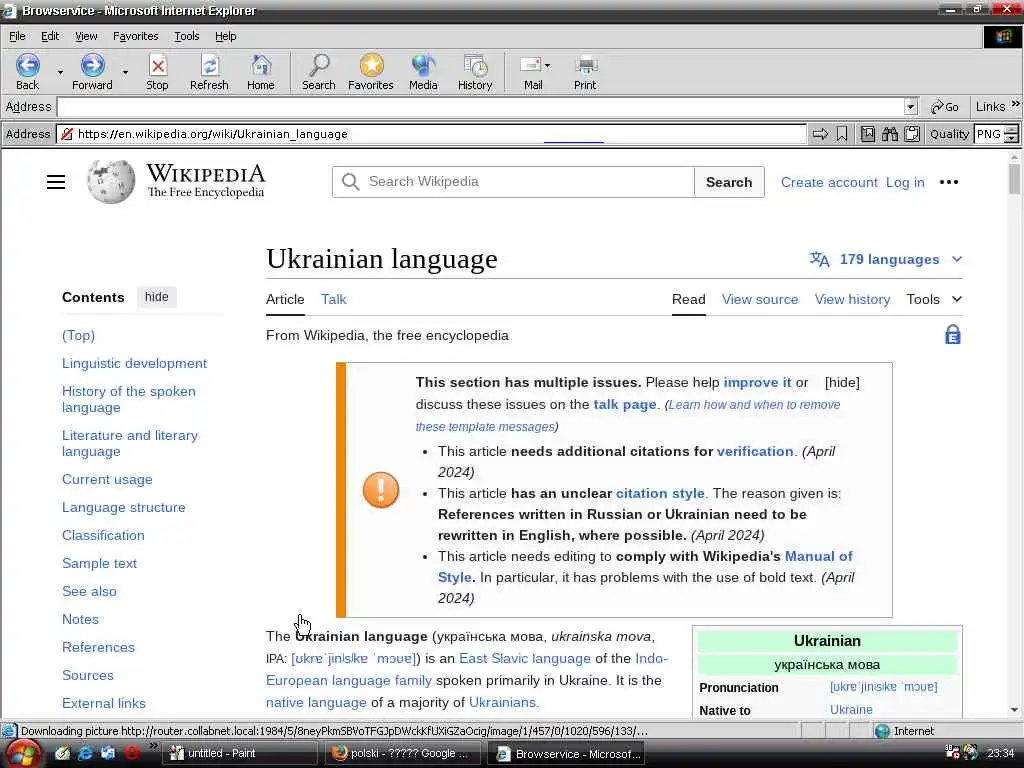Jump to the External links section
Image resolution: width=1024 pixels, height=768 pixels.
[104, 703]
